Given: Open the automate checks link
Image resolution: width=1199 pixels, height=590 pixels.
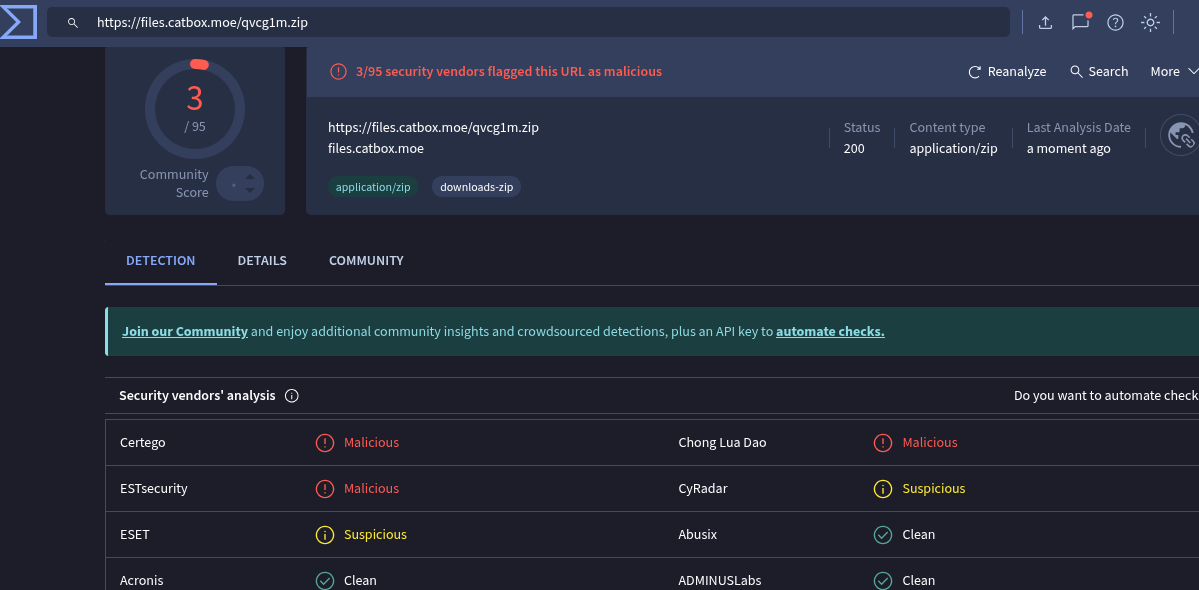Looking at the screenshot, I should tap(830, 332).
